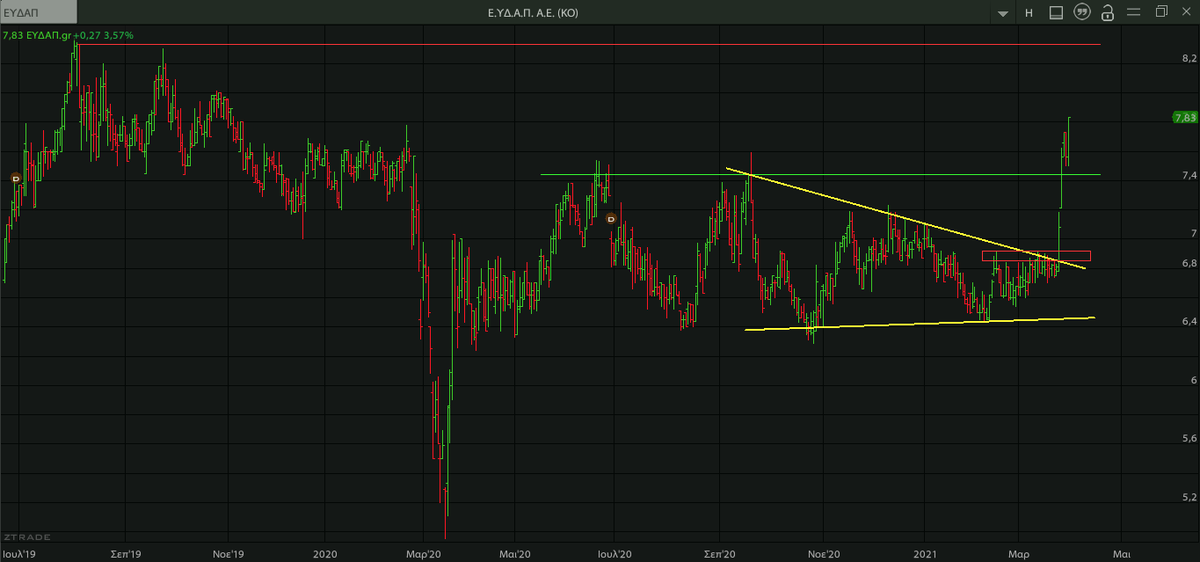Click the Μαι date label at far right
Viewport: 1200px width, 562px height.
tap(1122, 552)
